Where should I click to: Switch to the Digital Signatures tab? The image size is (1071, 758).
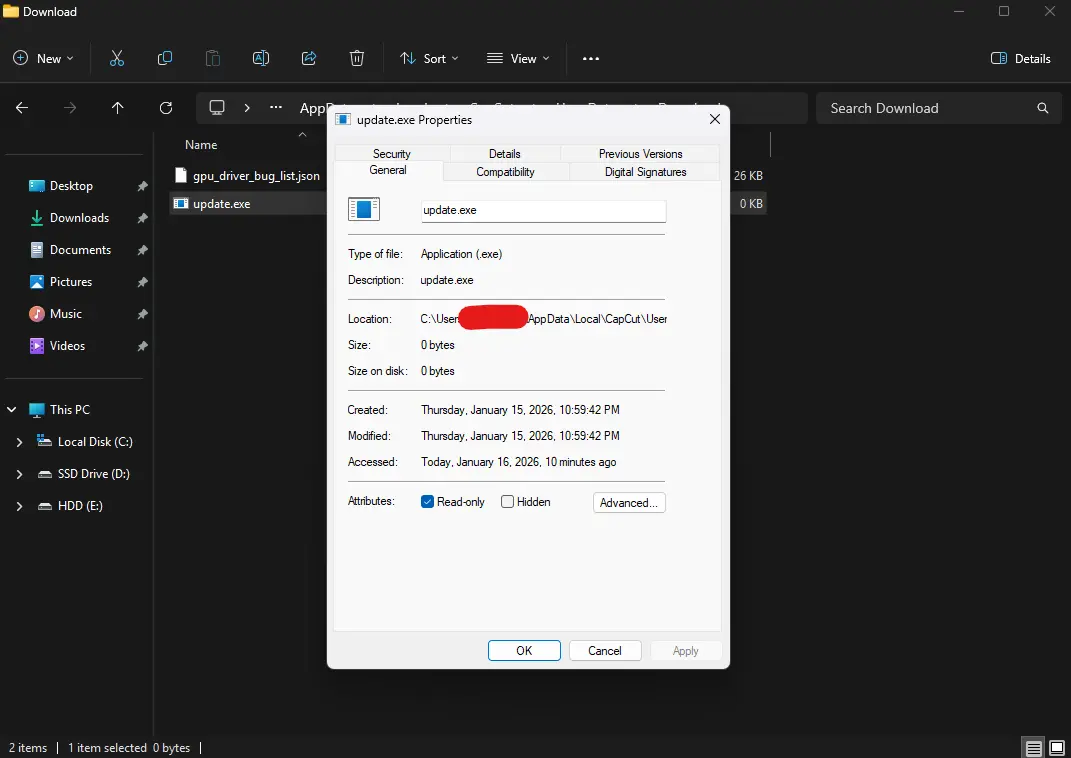645,172
